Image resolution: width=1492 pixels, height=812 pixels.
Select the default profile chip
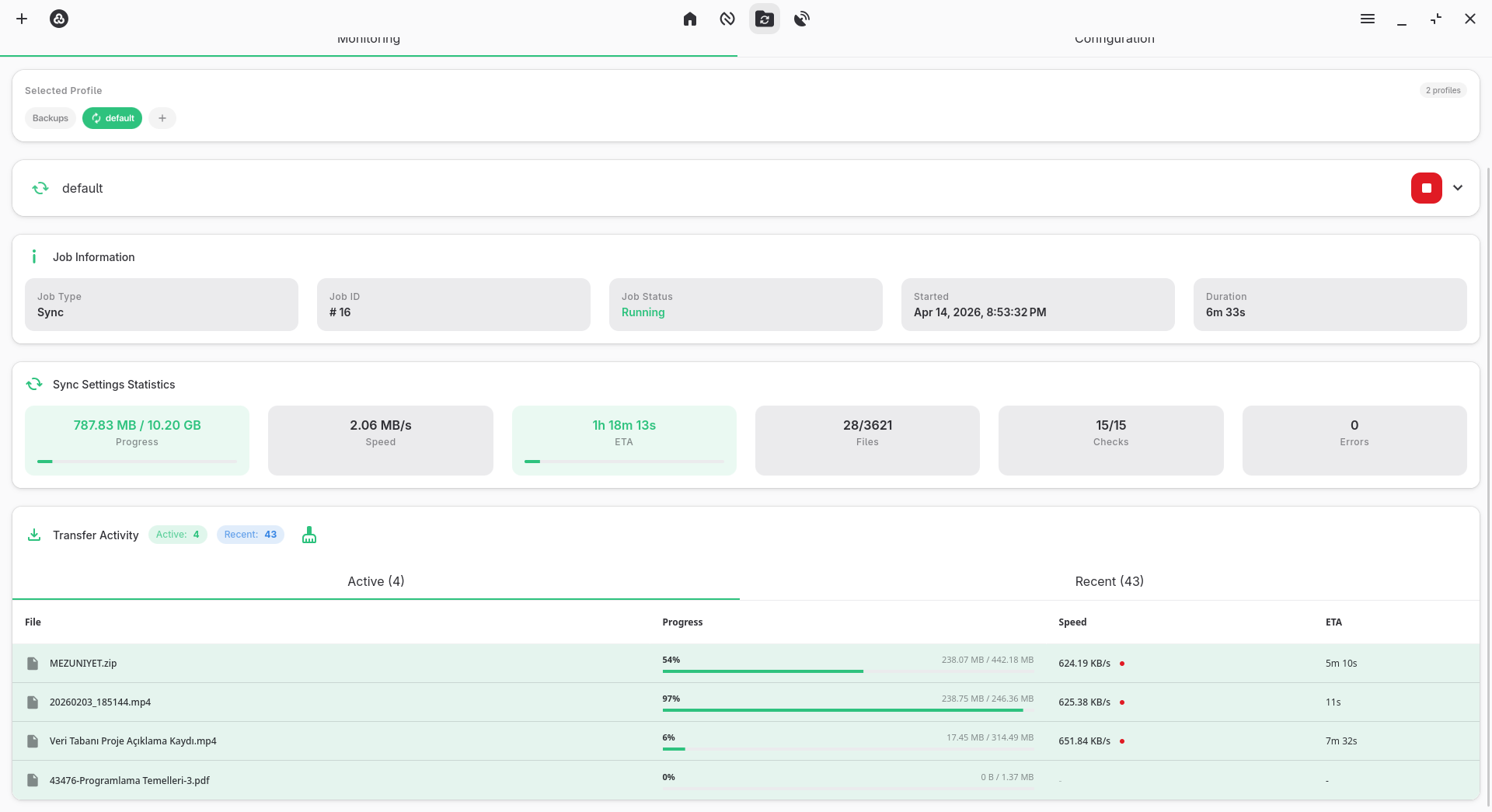(x=113, y=118)
